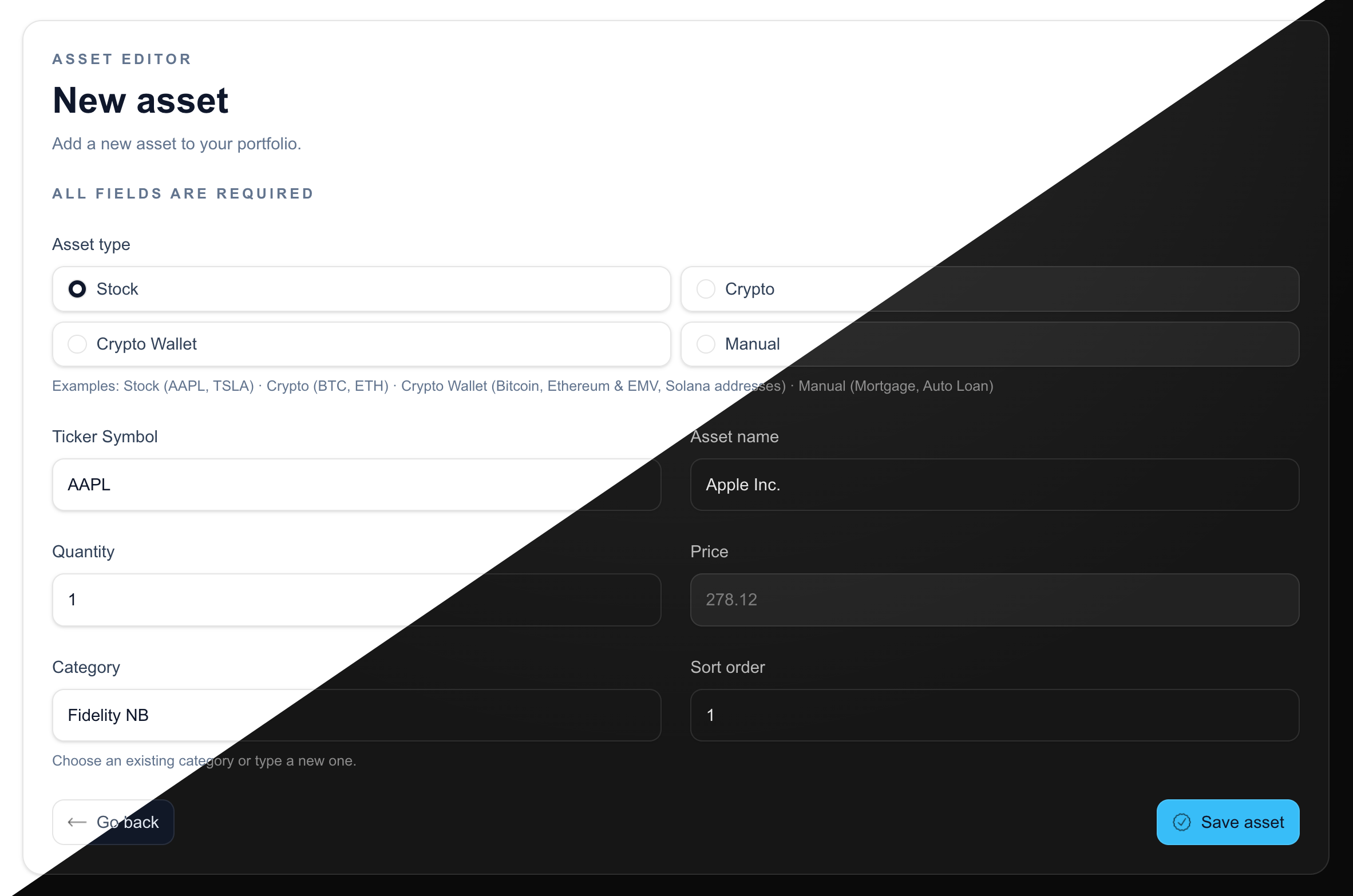Click the ALL FIELDS ARE REQUIRED text
This screenshot has height=896, width=1353.
[182, 193]
